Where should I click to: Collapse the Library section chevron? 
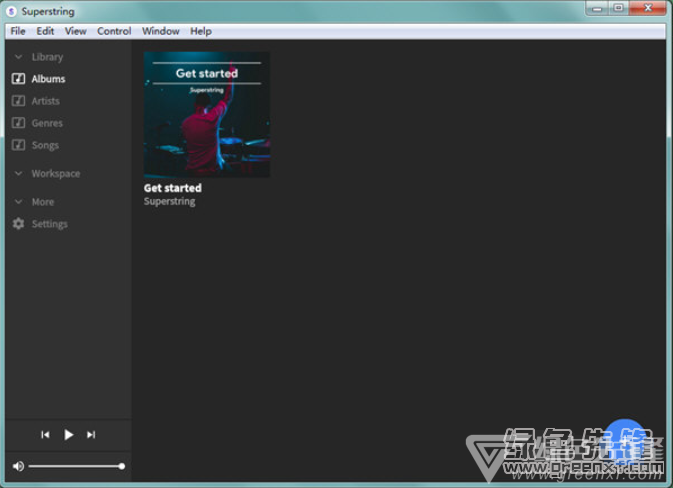(18, 57)
